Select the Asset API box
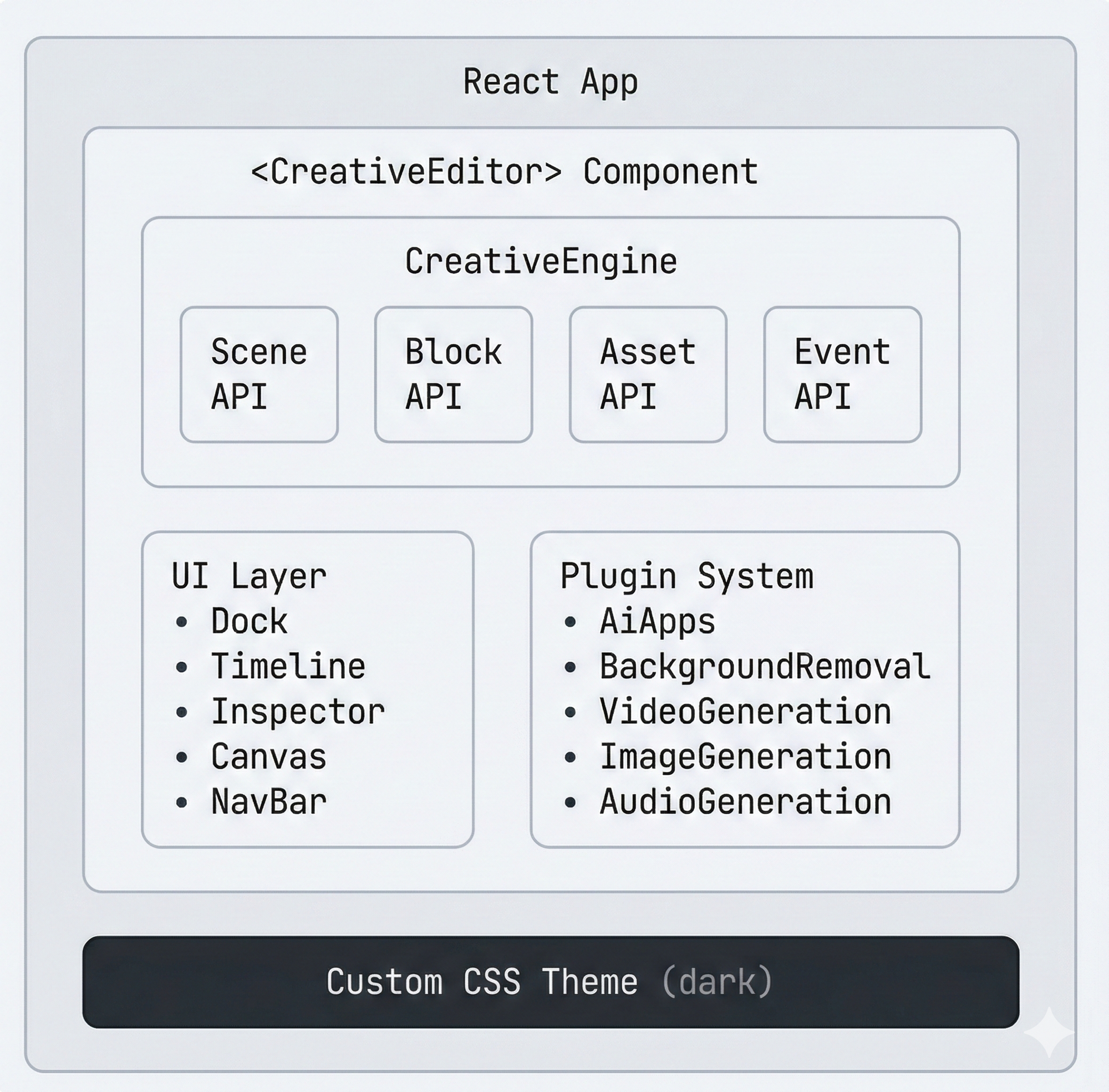1109x1092 pixels. pos(648,374)
